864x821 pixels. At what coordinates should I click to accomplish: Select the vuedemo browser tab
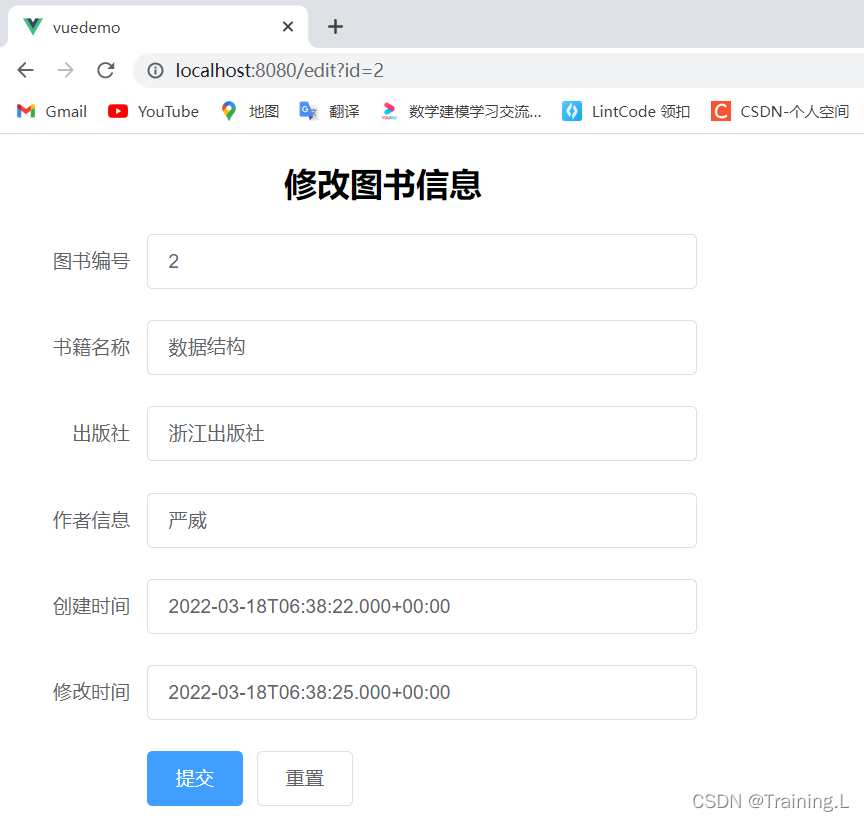(x=158, y=27)
